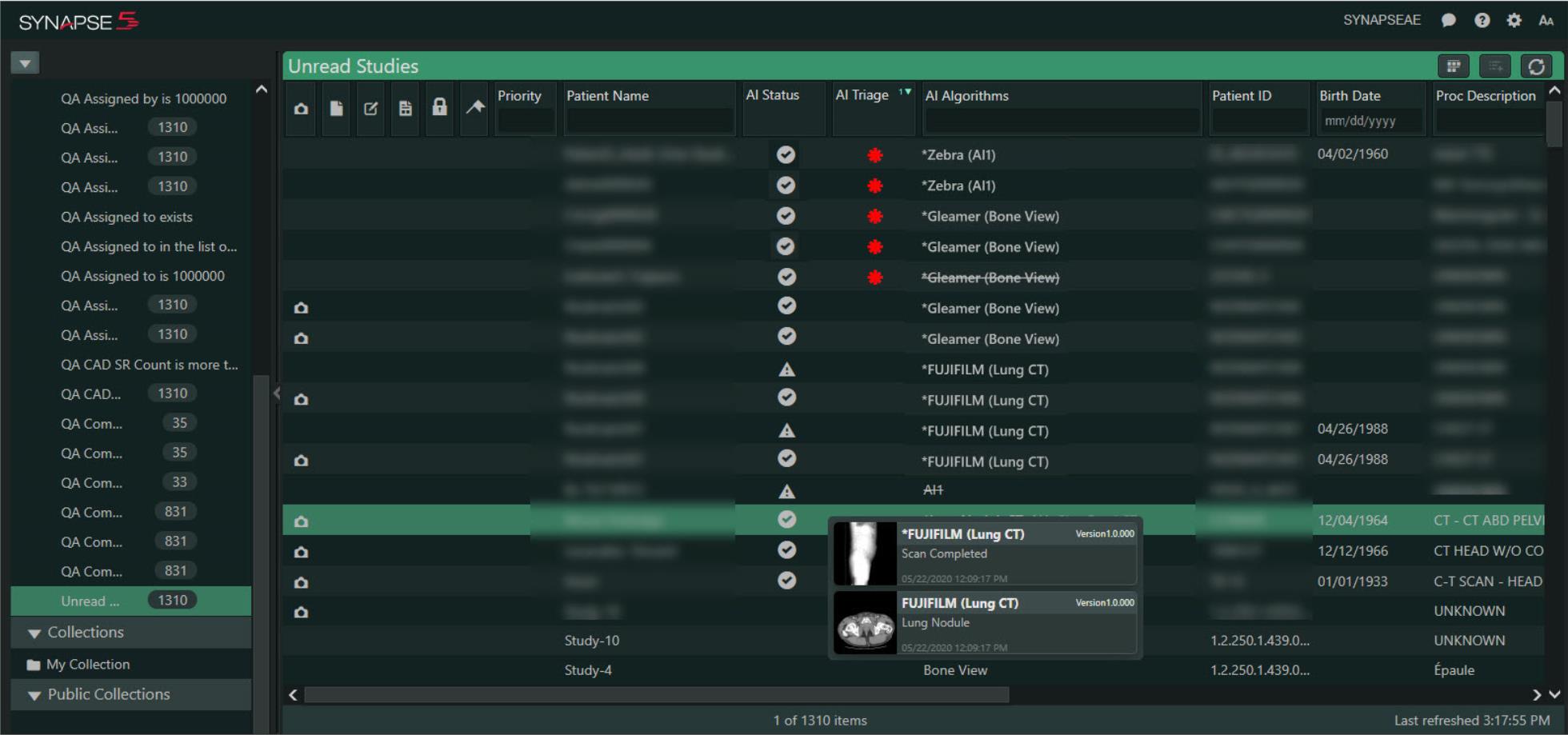The image size is (1568, 735).
Task: Click Last refreshed 3:17:55 PM status
Action: [x=1472, y=721]
